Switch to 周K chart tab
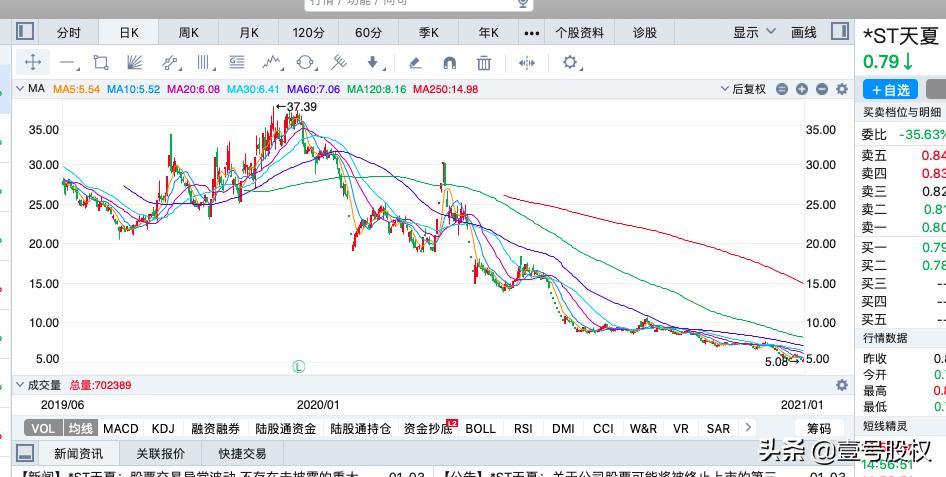The height and width of the screenshot is (477, 946). (x=188, y=33)
